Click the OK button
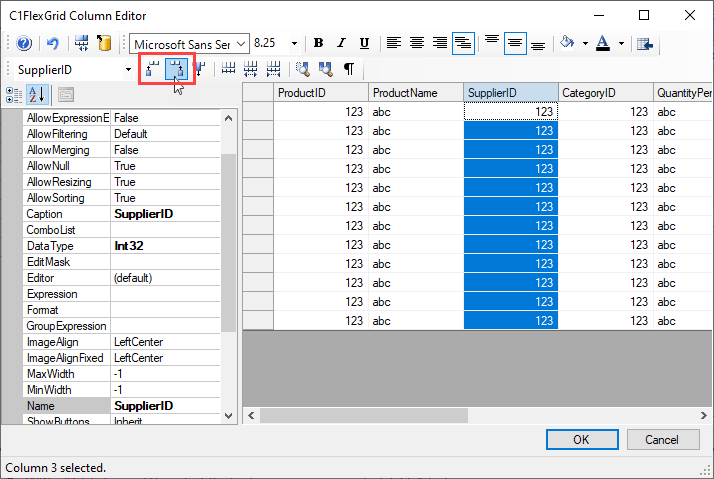This screenshot has height=479, width=714. click(x=581, y=439)
